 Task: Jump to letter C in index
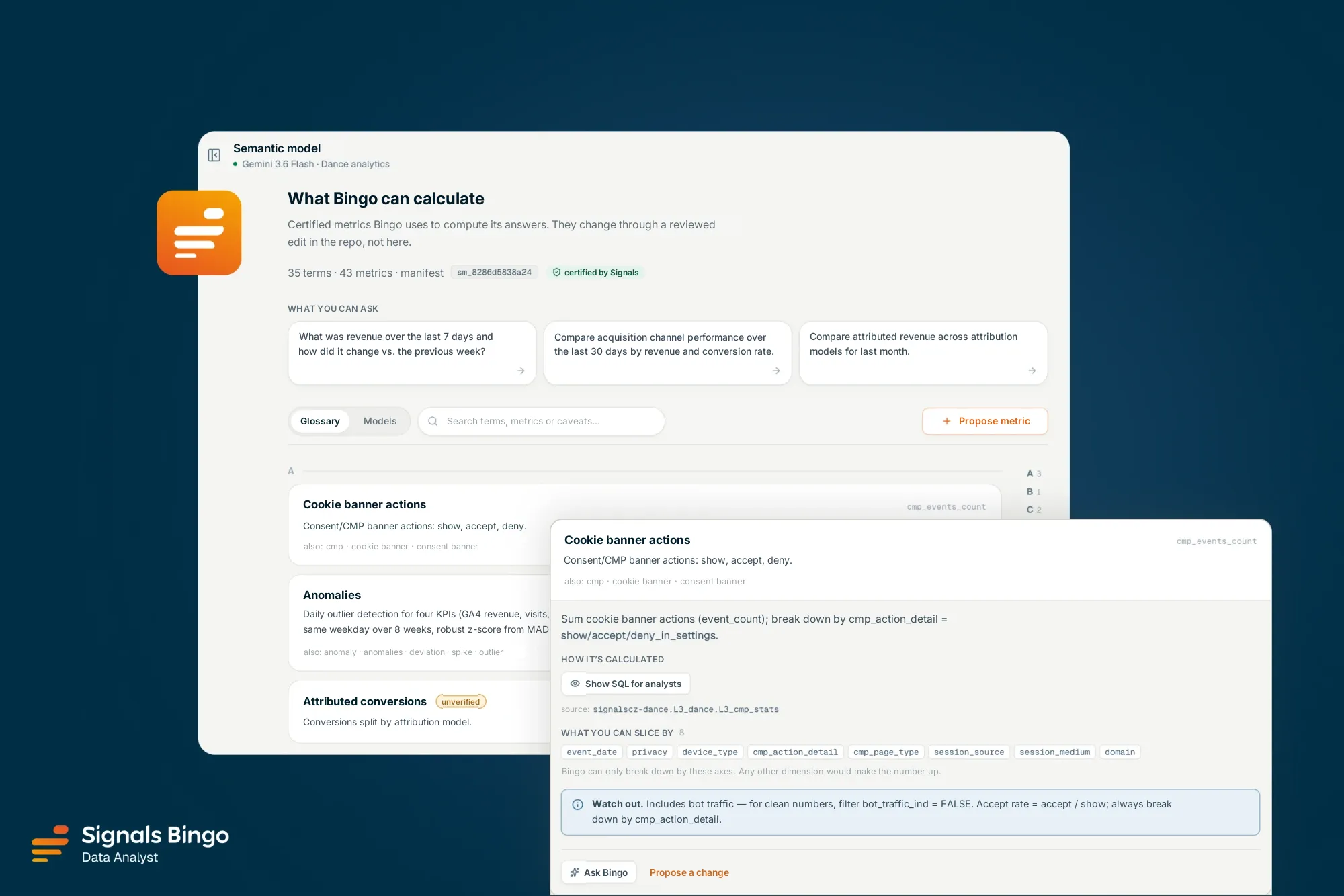(x=1034, y=510)
